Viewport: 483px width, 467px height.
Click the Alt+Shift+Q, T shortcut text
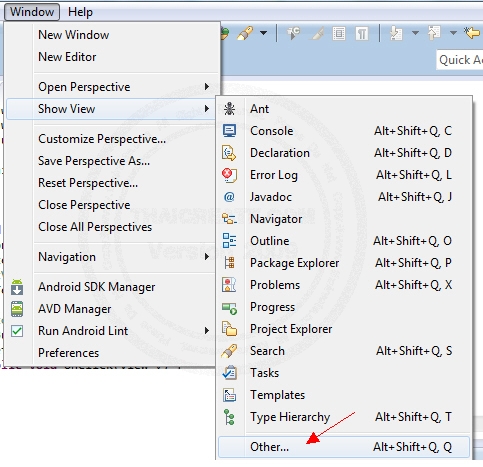[413, 417]
